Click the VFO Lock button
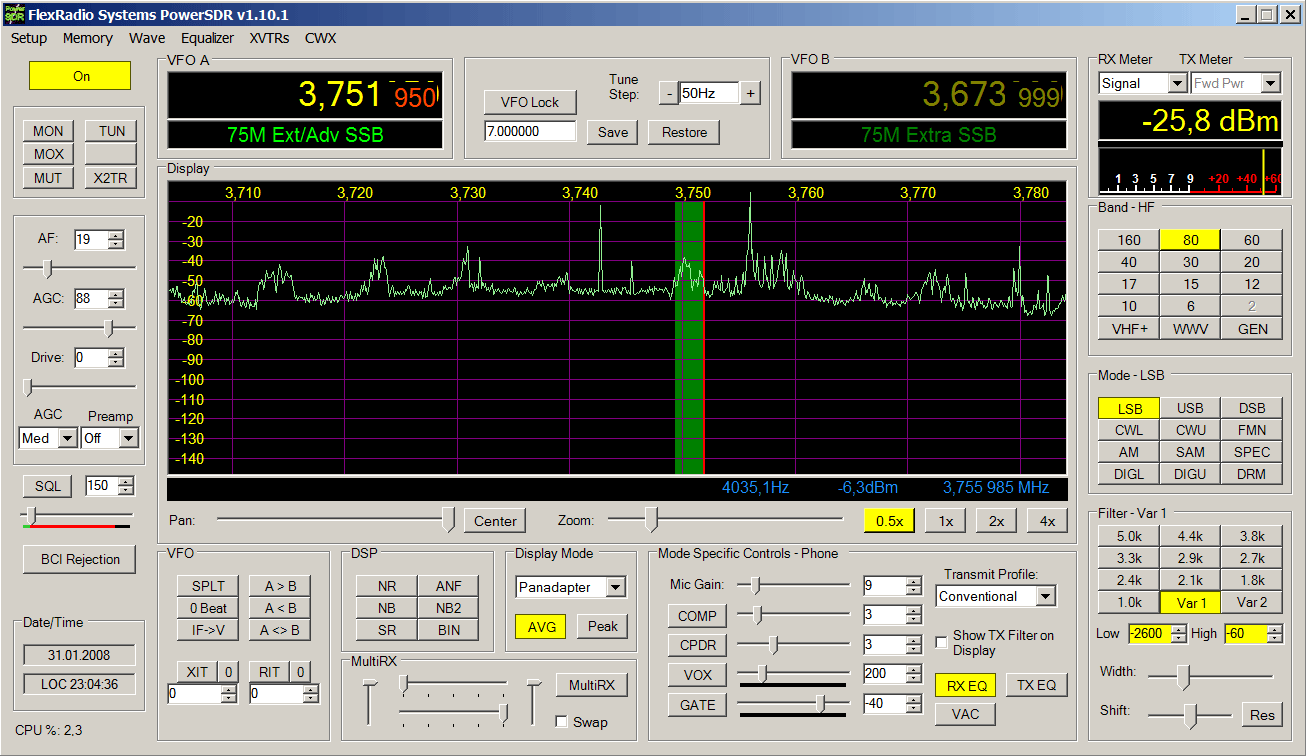The height and width of the screenshot is (756, 1306). pyautogui.click(x=530, y=102)
